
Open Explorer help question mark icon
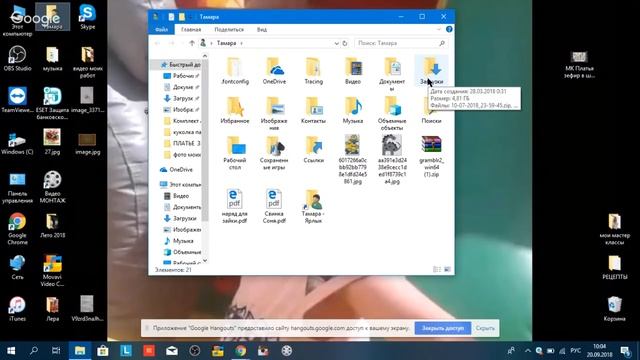coord(449,29)
